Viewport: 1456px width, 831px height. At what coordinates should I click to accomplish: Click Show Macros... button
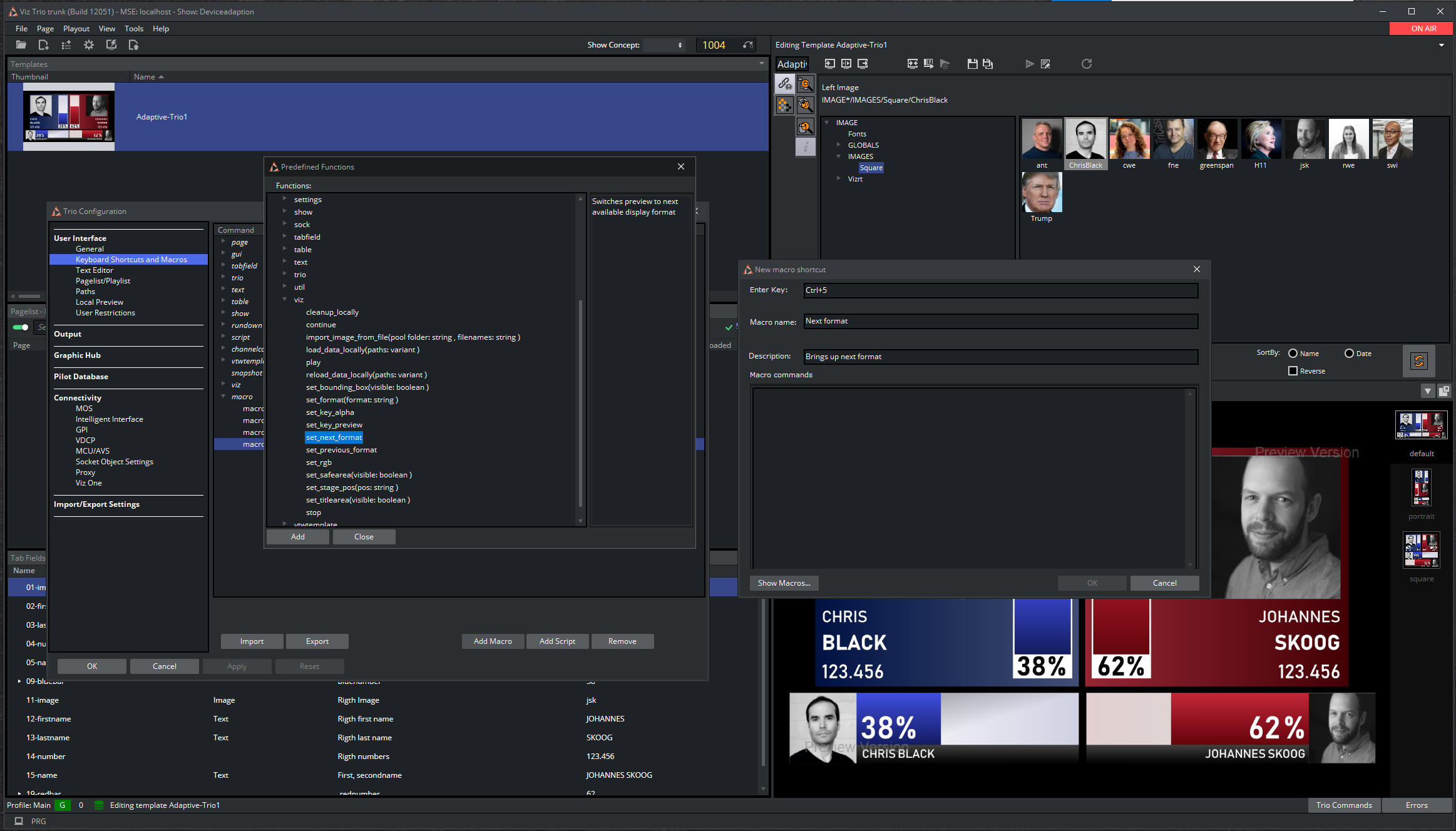(x=784, y=583)
